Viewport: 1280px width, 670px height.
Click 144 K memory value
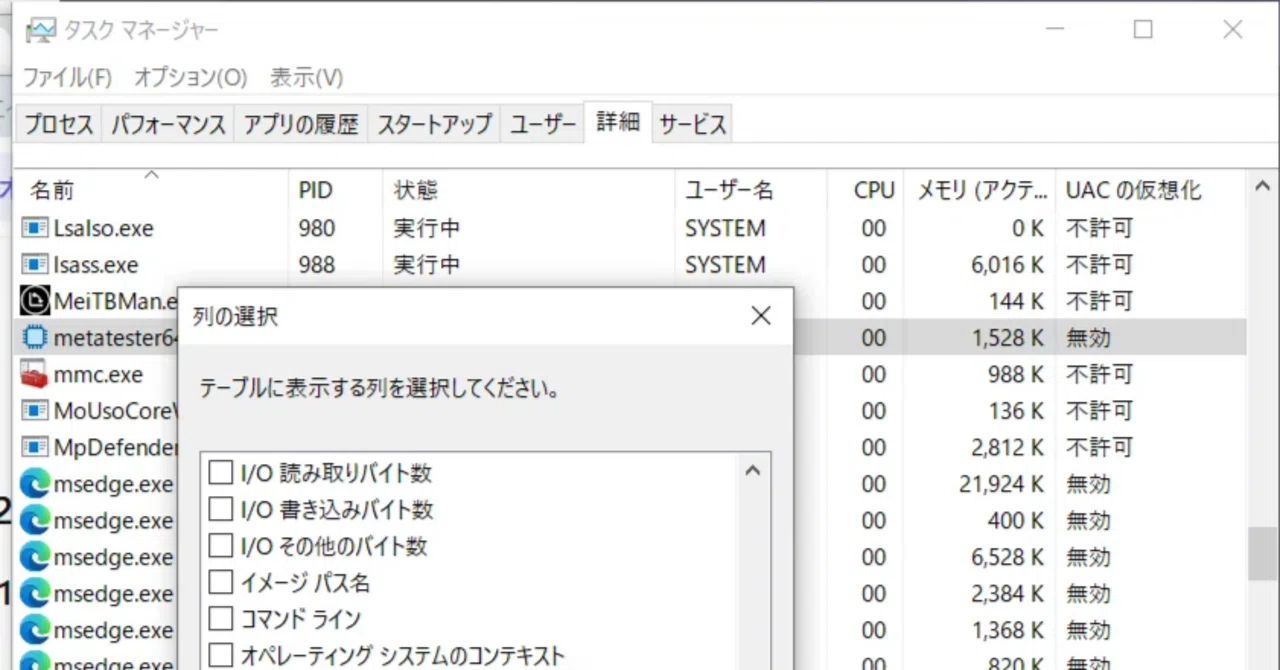coord(1017,301)
